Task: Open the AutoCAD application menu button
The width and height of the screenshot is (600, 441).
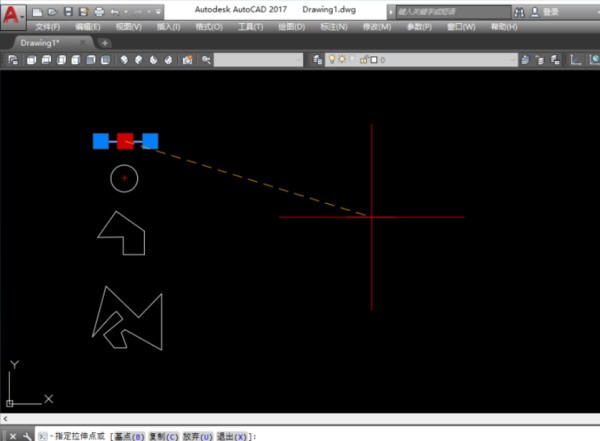Action: 13,17
